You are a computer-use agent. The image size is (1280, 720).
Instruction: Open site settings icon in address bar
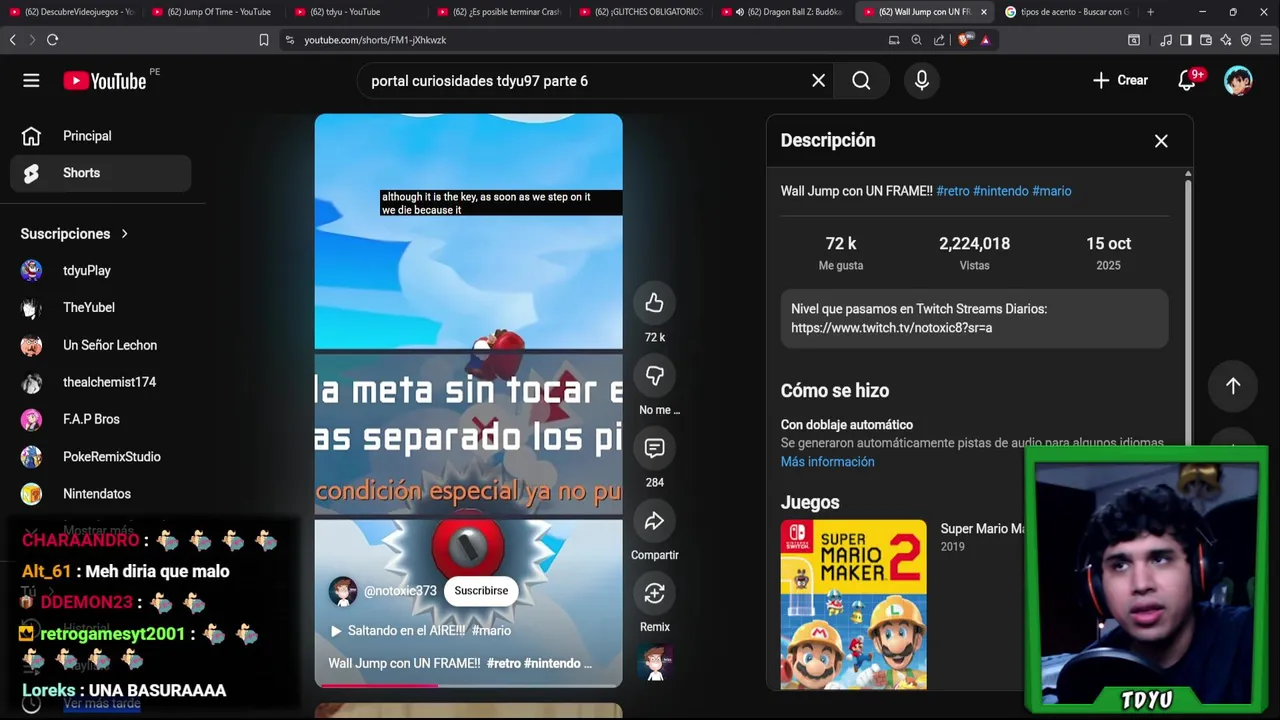(290, 40)
